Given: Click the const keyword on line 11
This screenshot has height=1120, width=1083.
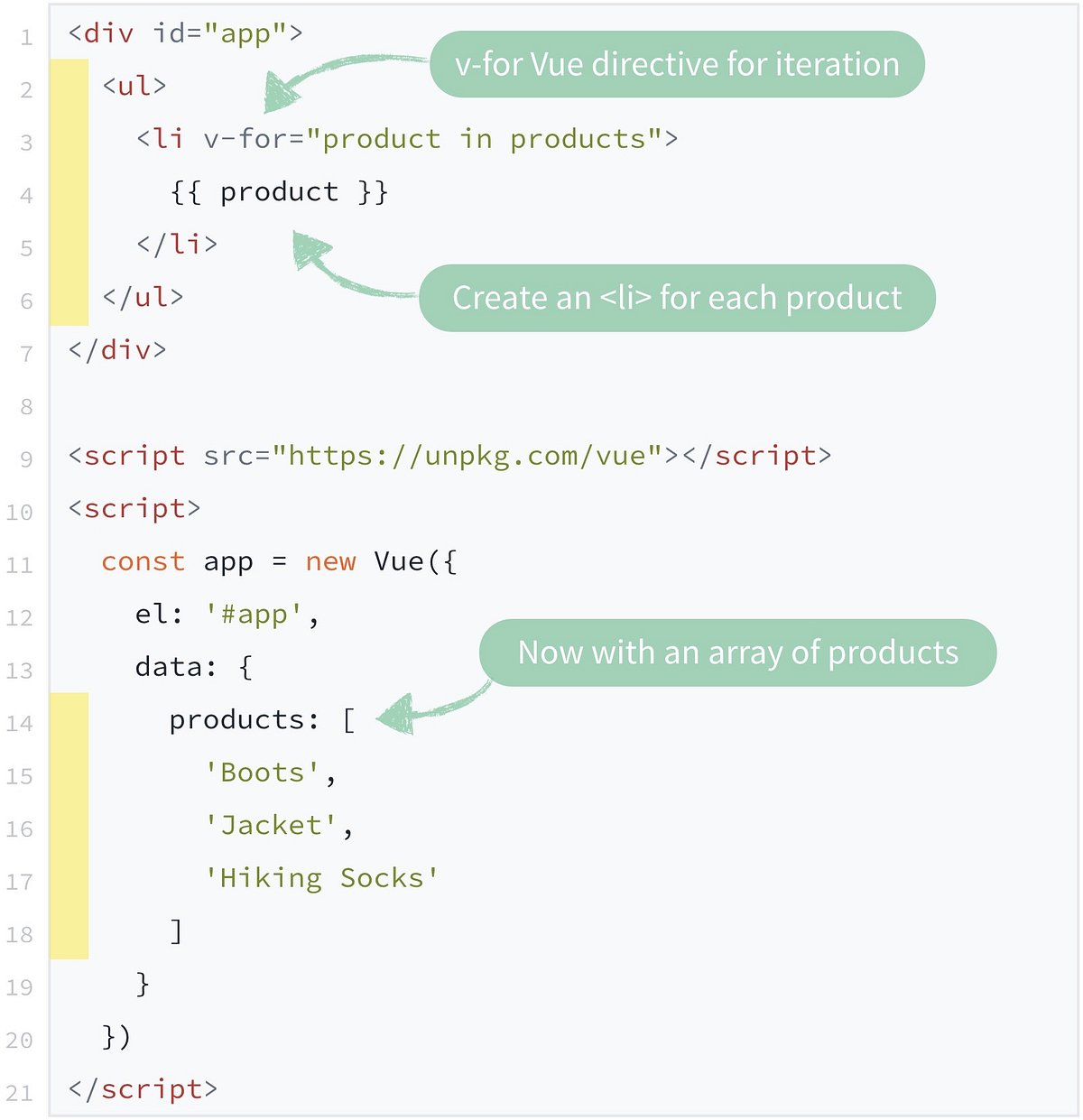Looking at the screenshot, I should coord(143,560).
